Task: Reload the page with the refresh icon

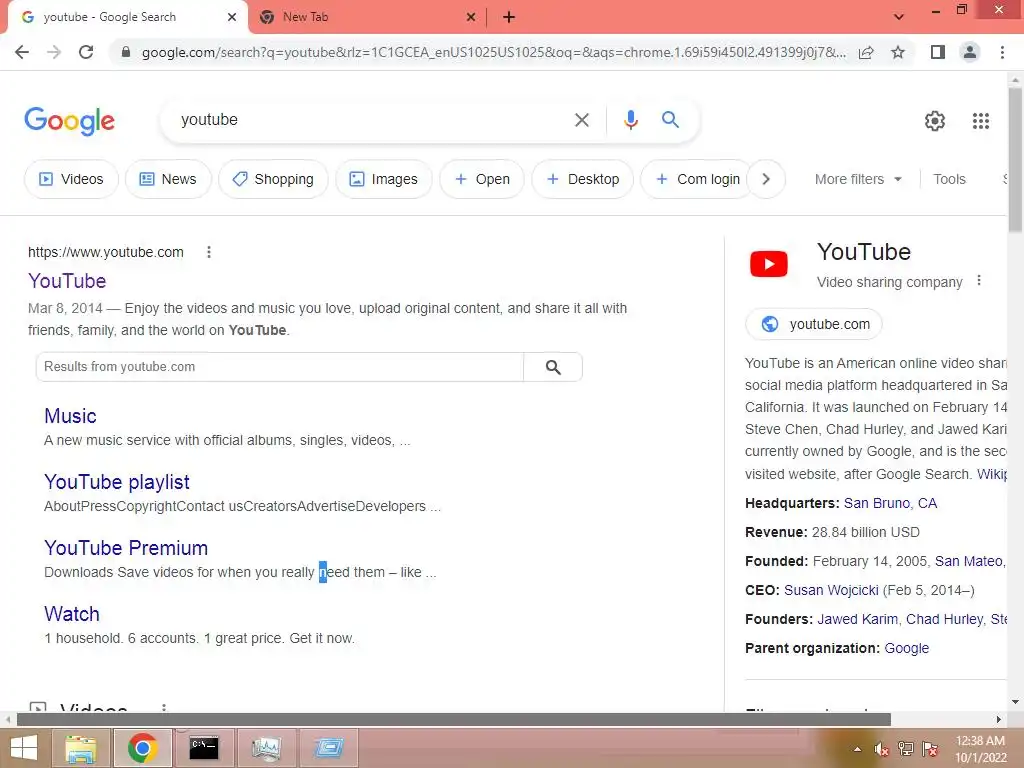Action: click(86, 52)
